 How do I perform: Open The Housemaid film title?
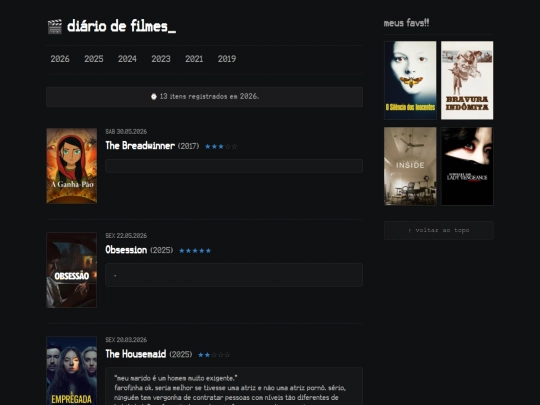136,354
